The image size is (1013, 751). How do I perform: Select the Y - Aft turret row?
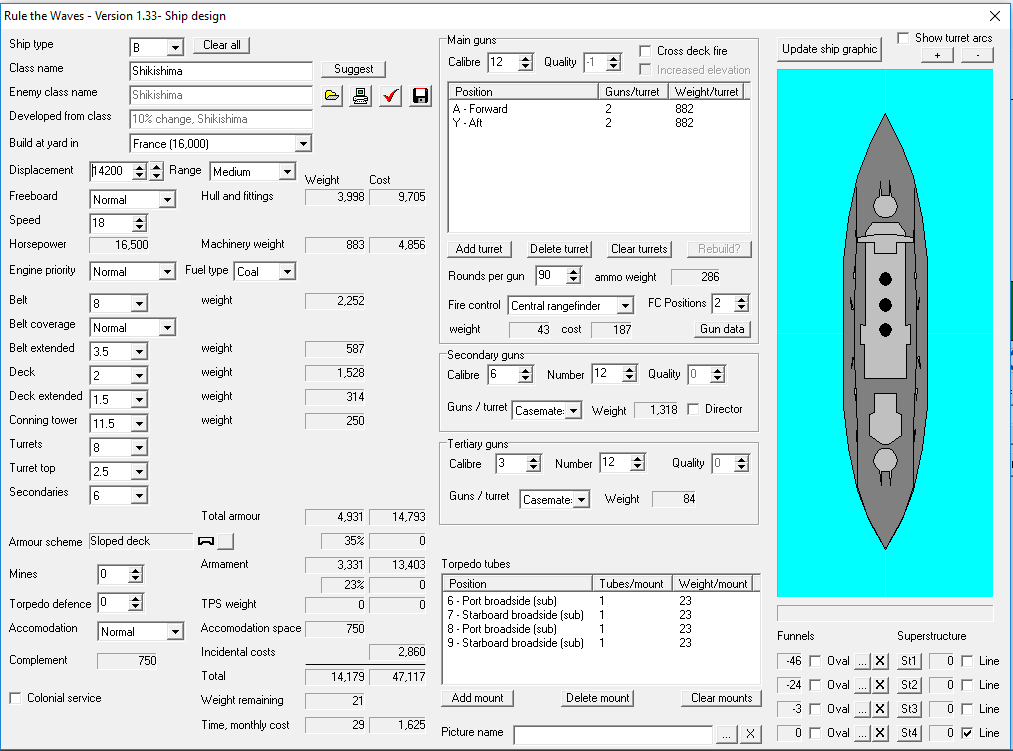click(598, 123)
